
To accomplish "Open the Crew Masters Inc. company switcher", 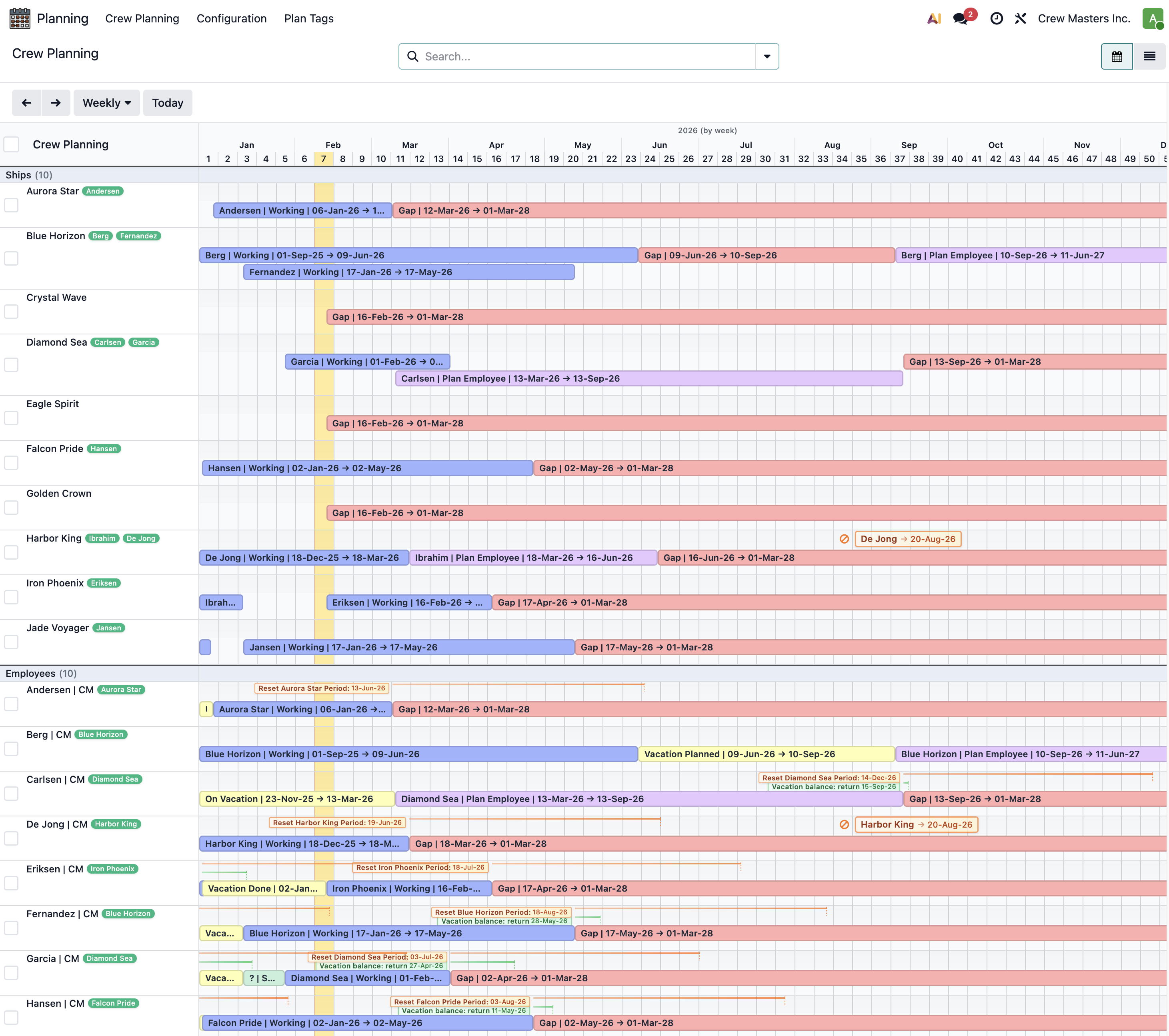I will (1084, 18).
